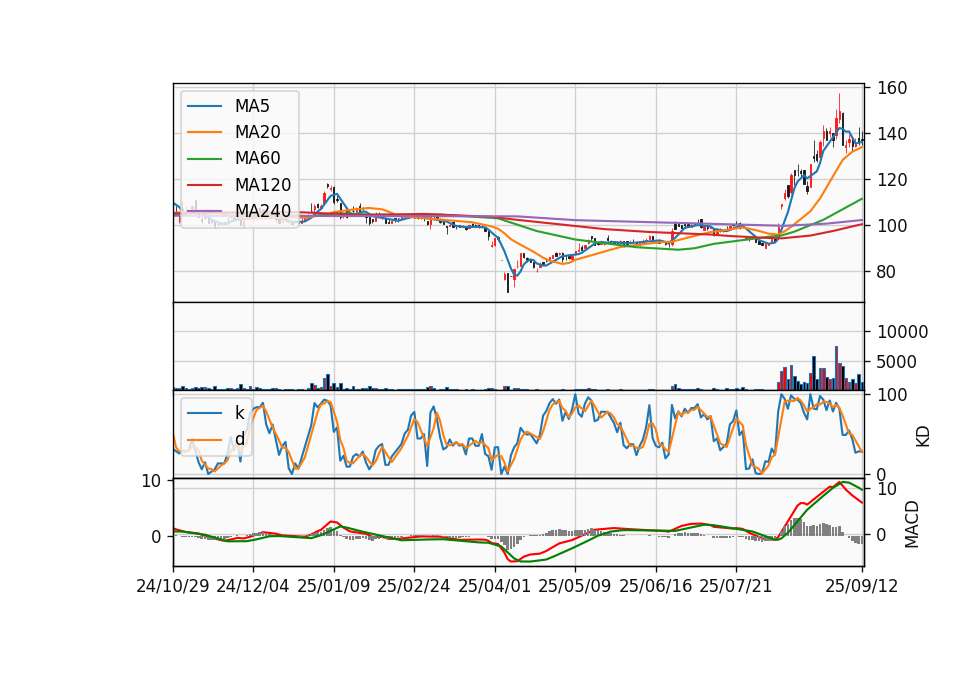Click the red MA120 legend line sample
Screen dimensions: 960x690
(204, 185)
